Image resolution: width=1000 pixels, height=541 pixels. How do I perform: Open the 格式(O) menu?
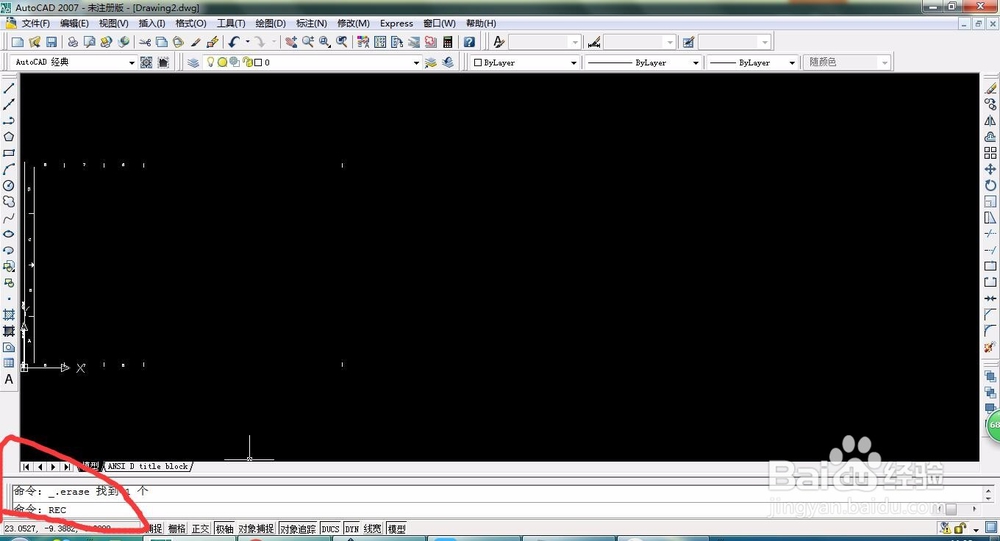pos(191,24)
